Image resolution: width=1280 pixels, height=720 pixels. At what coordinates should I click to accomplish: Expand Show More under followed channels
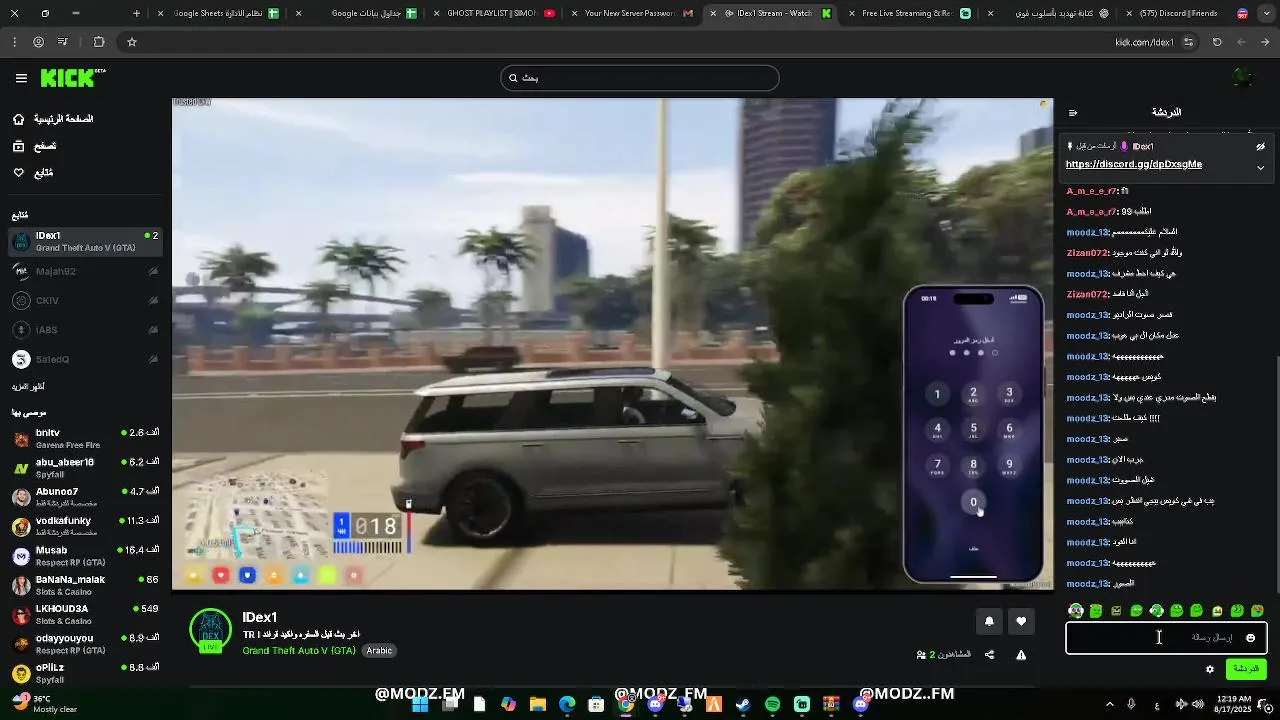(x=28, y=387)
